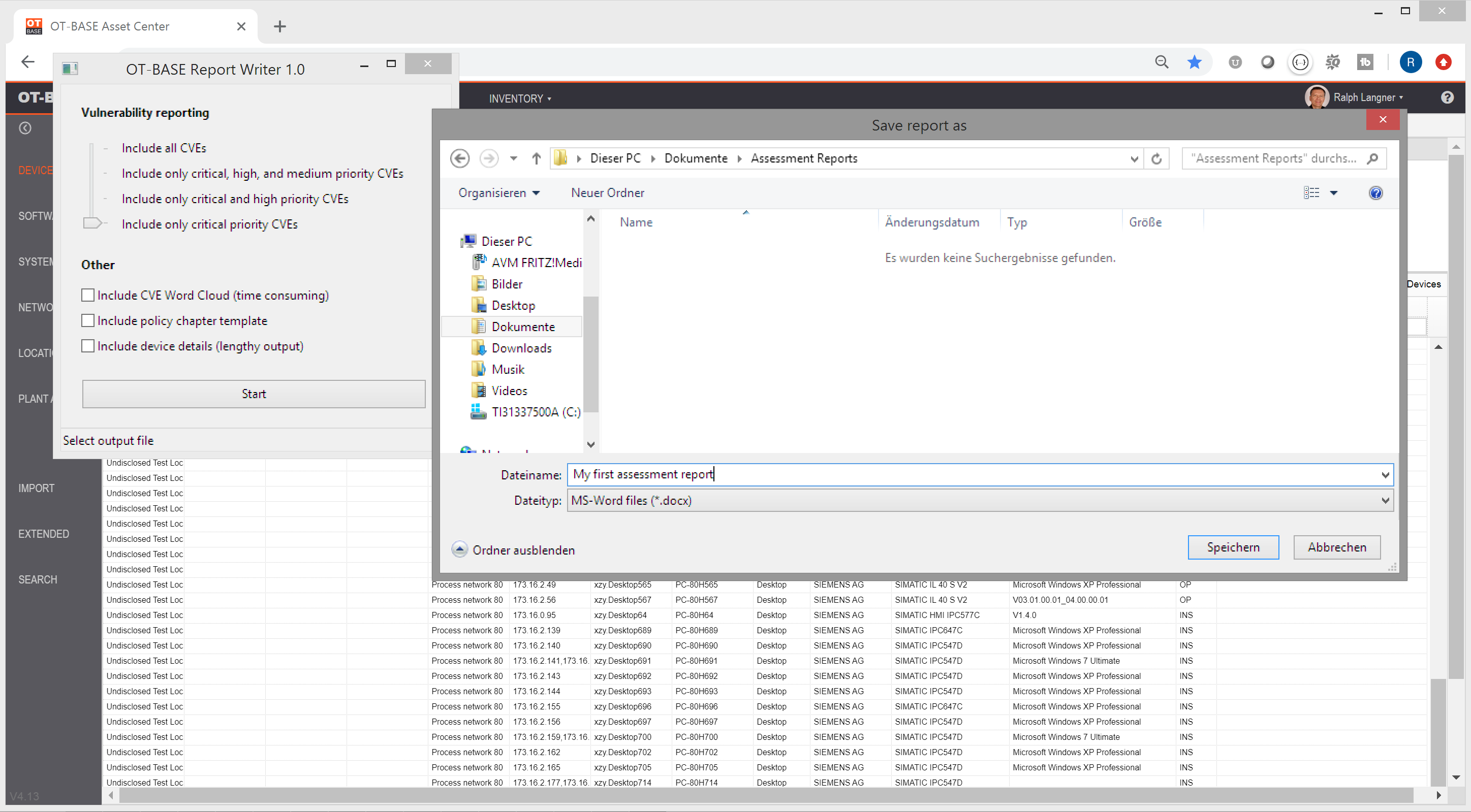Expand Dieser PC path chevron

click(x=653, y=158)
